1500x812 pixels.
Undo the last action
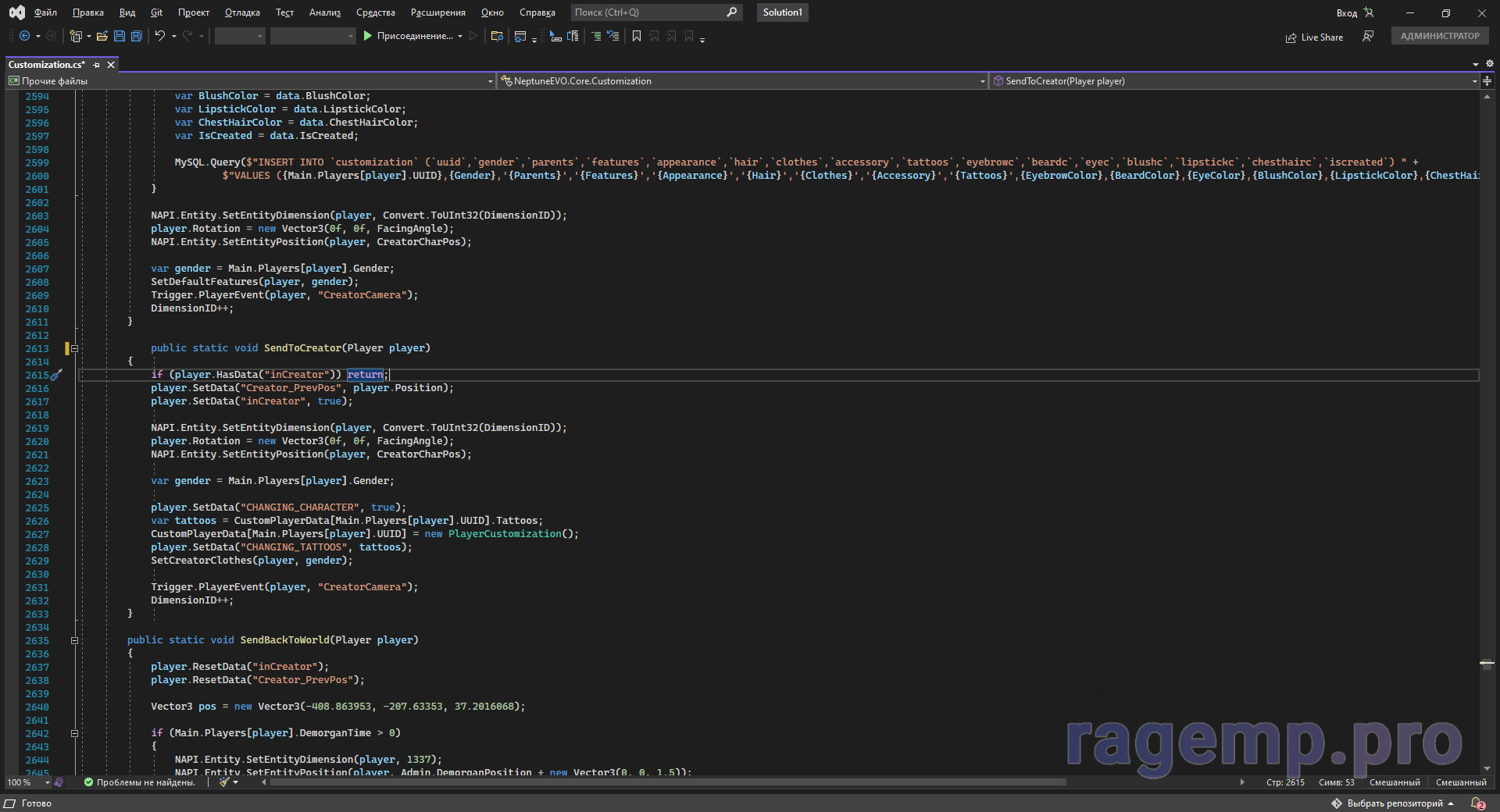160,36
